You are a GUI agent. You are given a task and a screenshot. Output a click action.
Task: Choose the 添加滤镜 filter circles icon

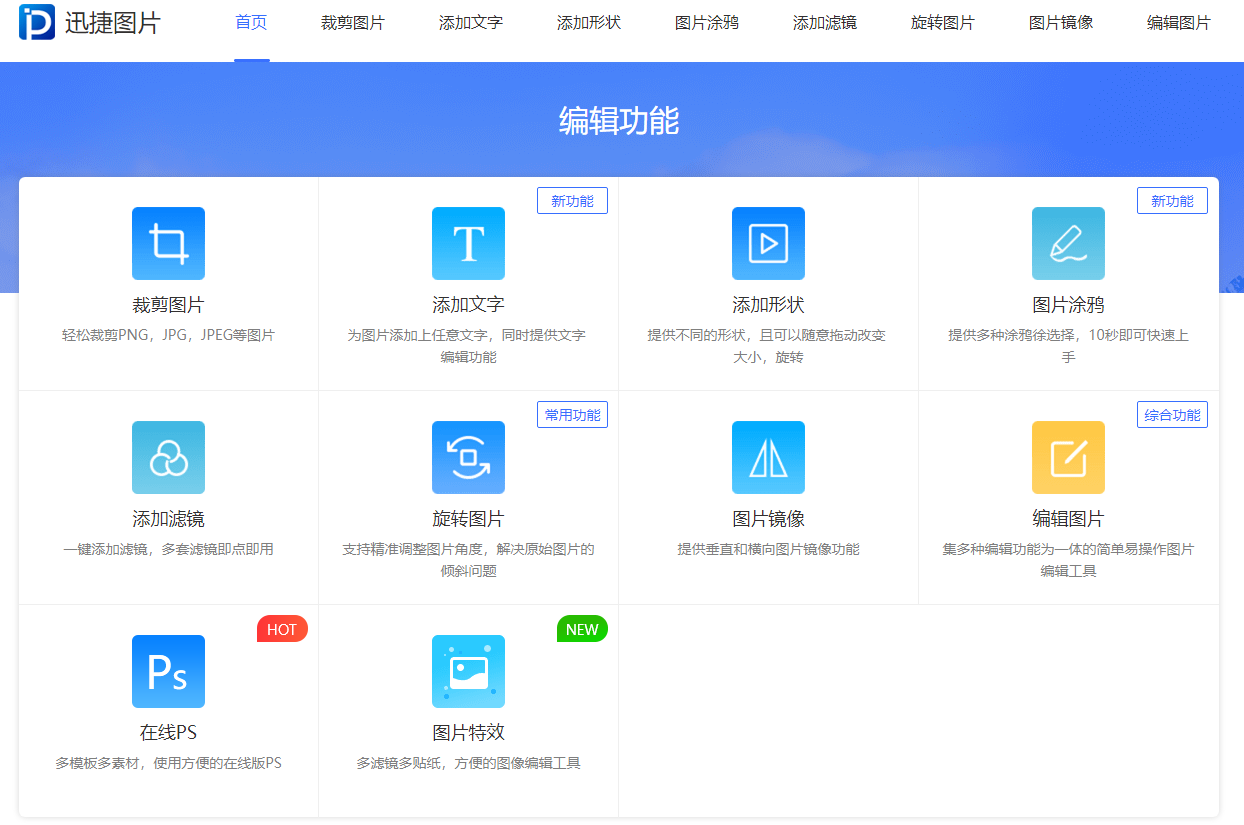pyautogui.click(x=168, y=457)
